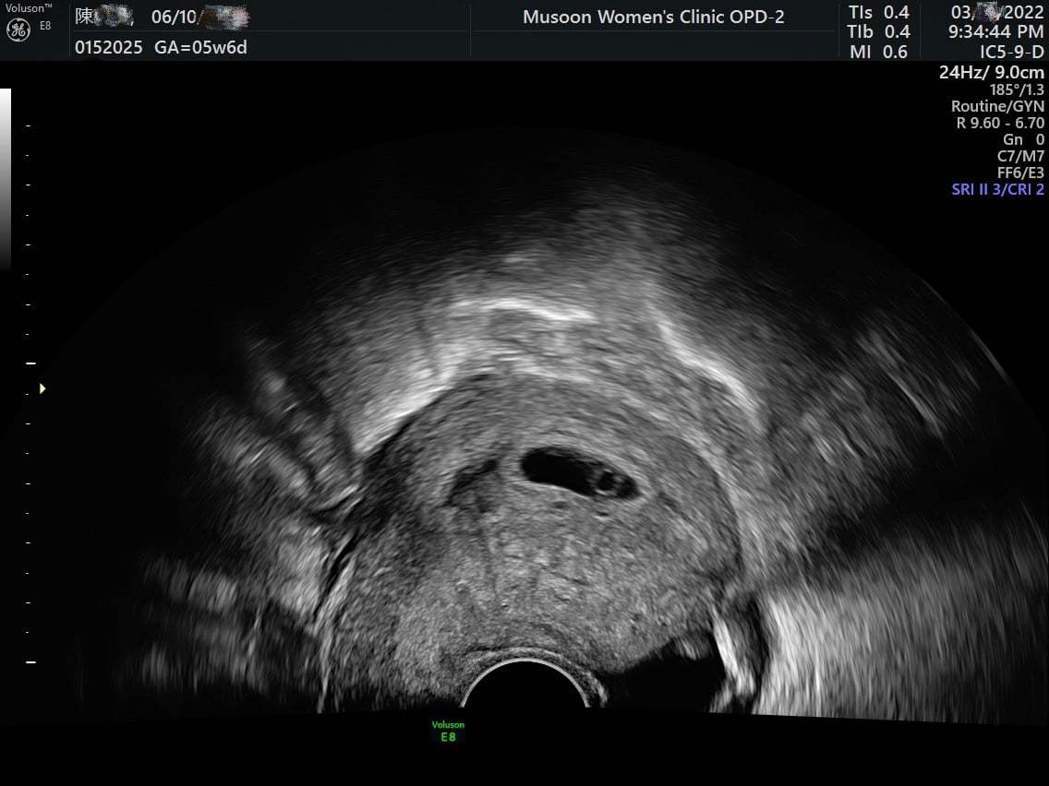The width and height of the screenshot is (1049, 786).
Task: Select patient ID 0152025
Action: (109, 48)
